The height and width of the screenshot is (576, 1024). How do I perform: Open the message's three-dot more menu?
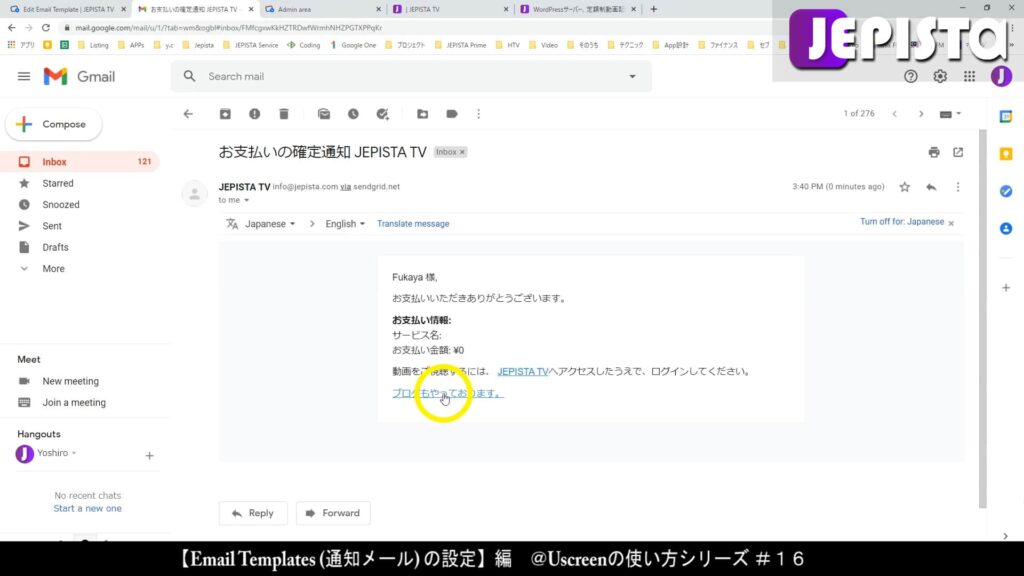pos(958,187)
